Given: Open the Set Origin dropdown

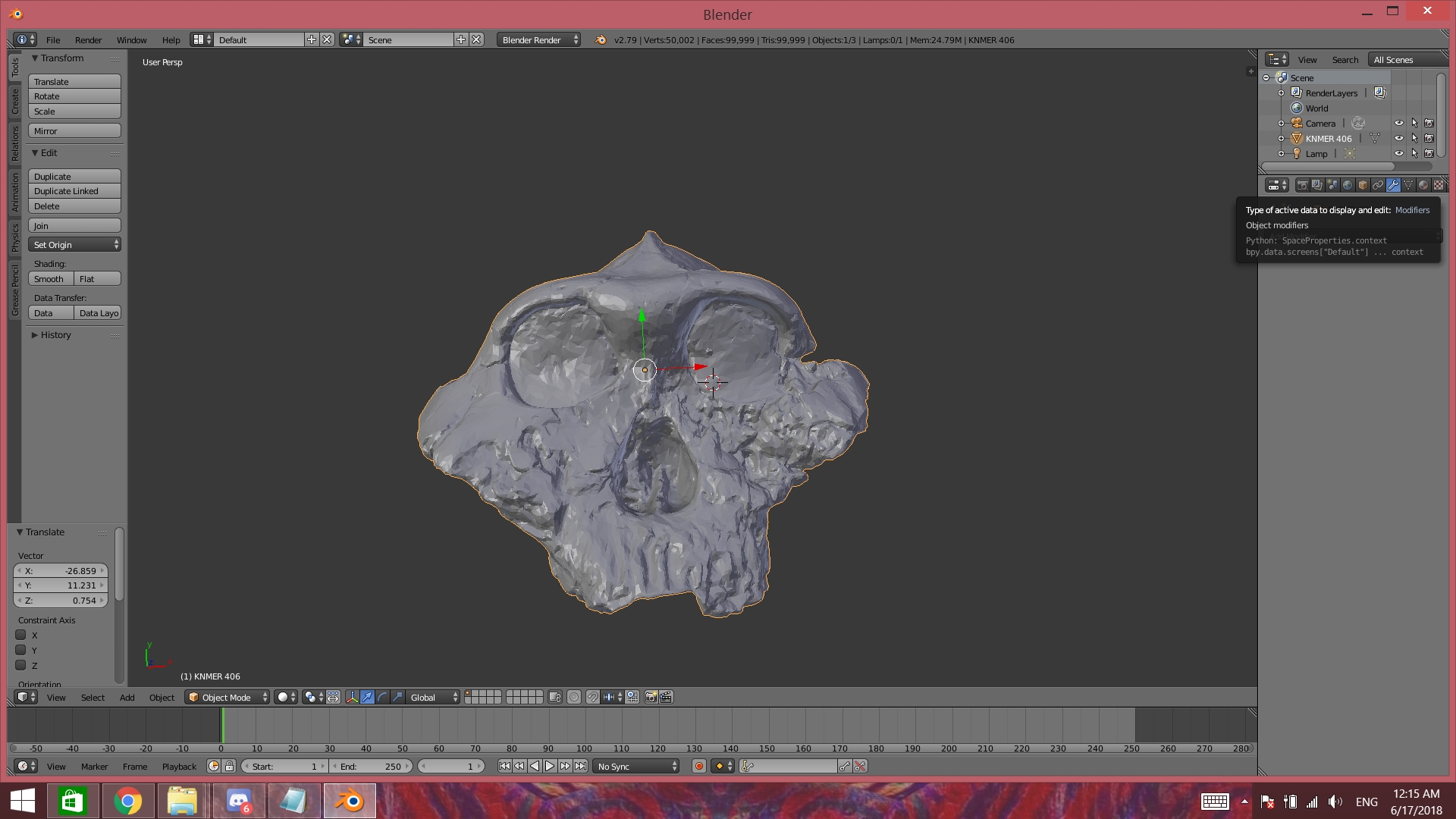Looking at the screenshot, I should (x=74, y=244).
